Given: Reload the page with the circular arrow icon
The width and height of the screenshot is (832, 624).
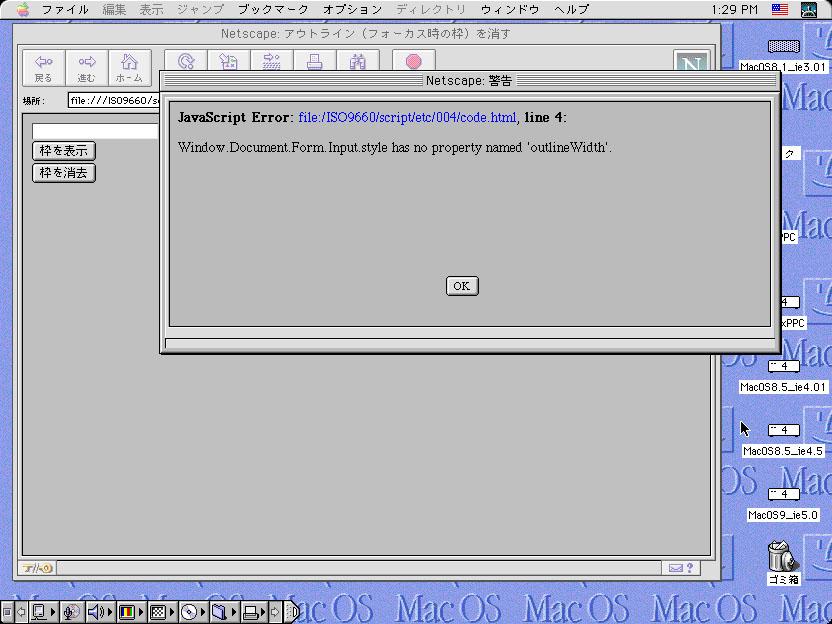Looking at the screenshot, I should tap(186, 61).
